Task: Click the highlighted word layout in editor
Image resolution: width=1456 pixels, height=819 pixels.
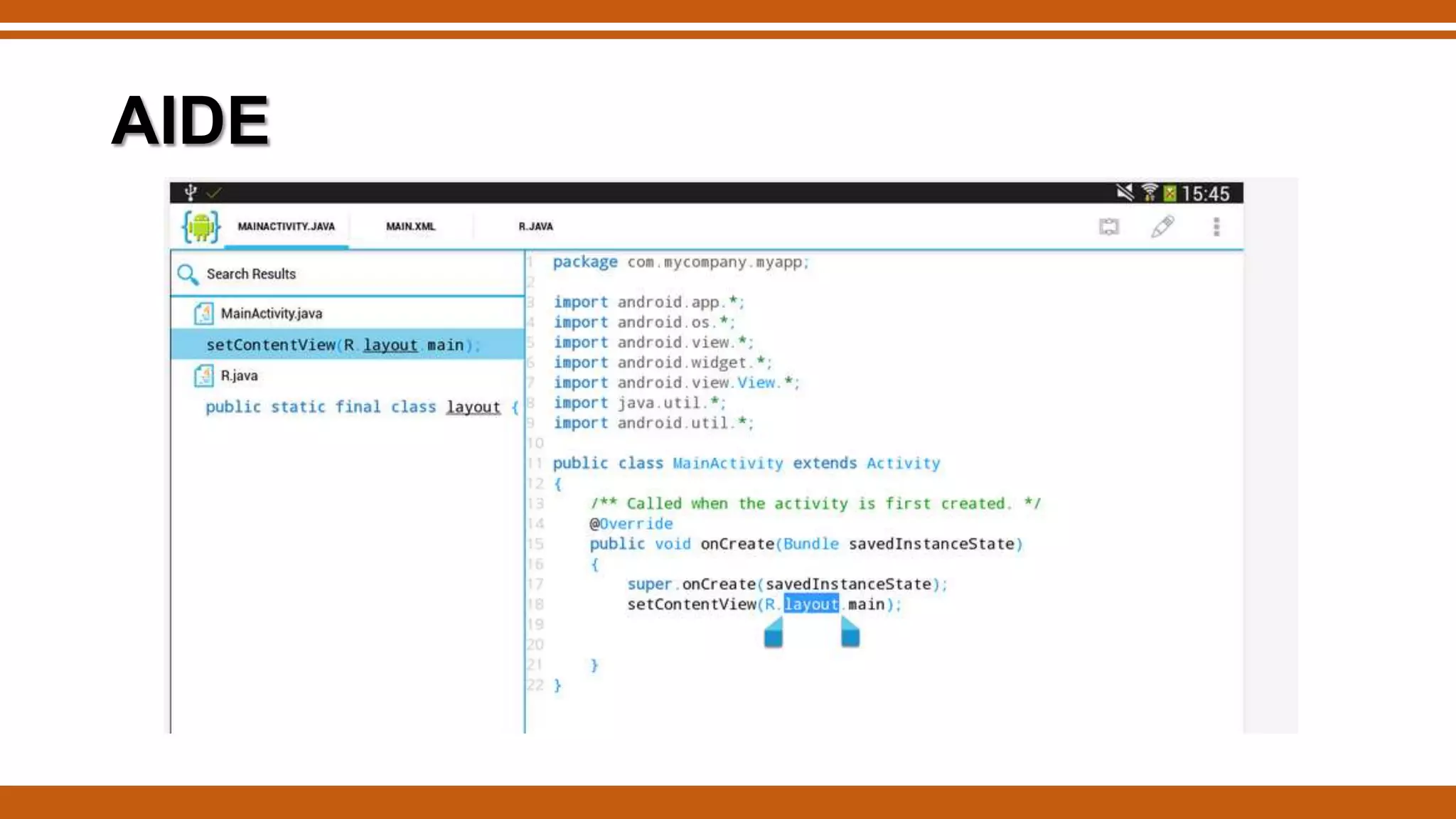Action: click(x=810, y=604)
